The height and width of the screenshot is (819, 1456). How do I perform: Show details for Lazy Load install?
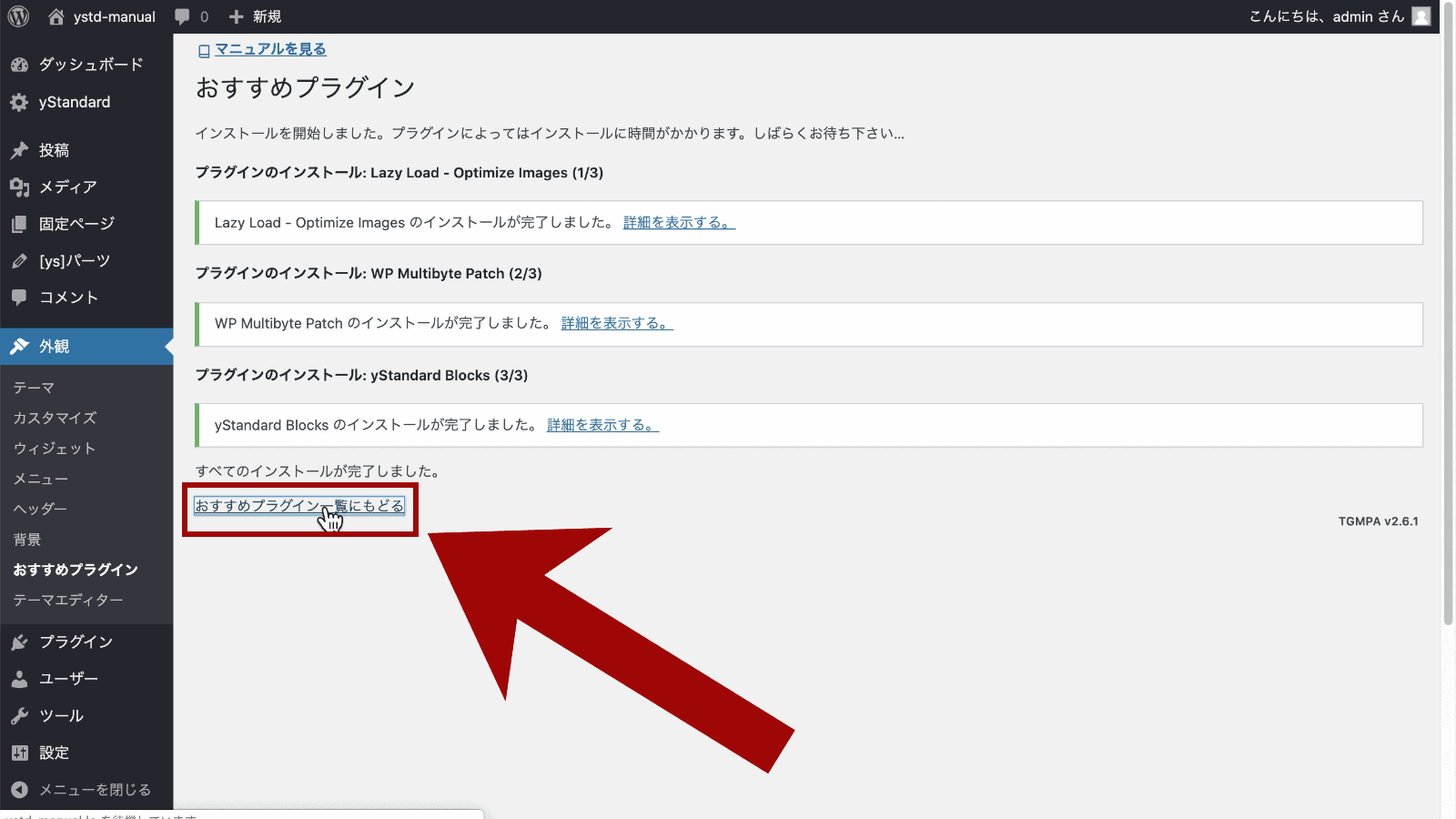[679, 222]
